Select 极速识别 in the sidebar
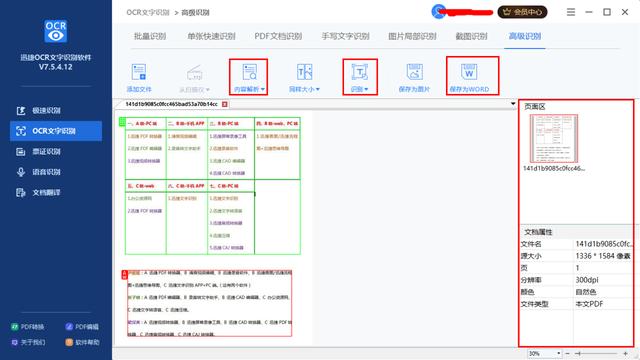The image size is (640, 360). tap(56, 110)
